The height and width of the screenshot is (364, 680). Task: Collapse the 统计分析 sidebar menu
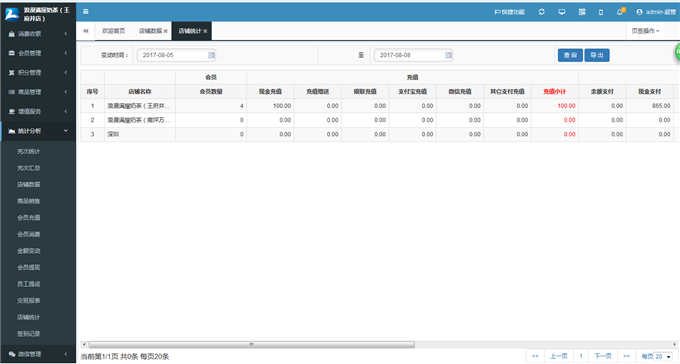(x=38, y=131)
